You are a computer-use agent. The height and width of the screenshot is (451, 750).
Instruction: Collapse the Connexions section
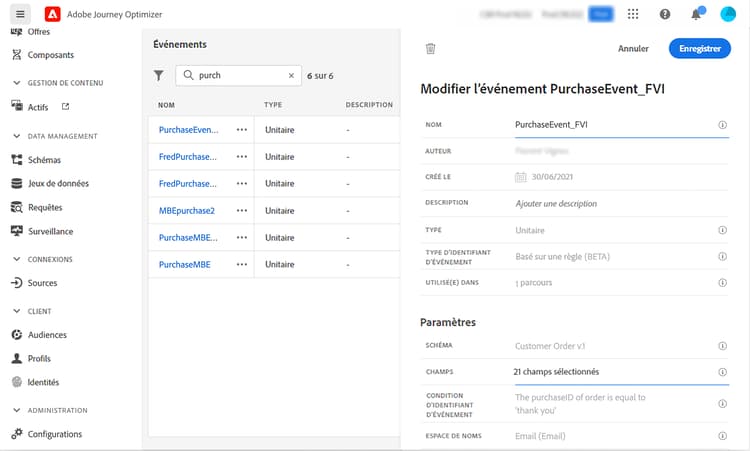tap(17, 259)
